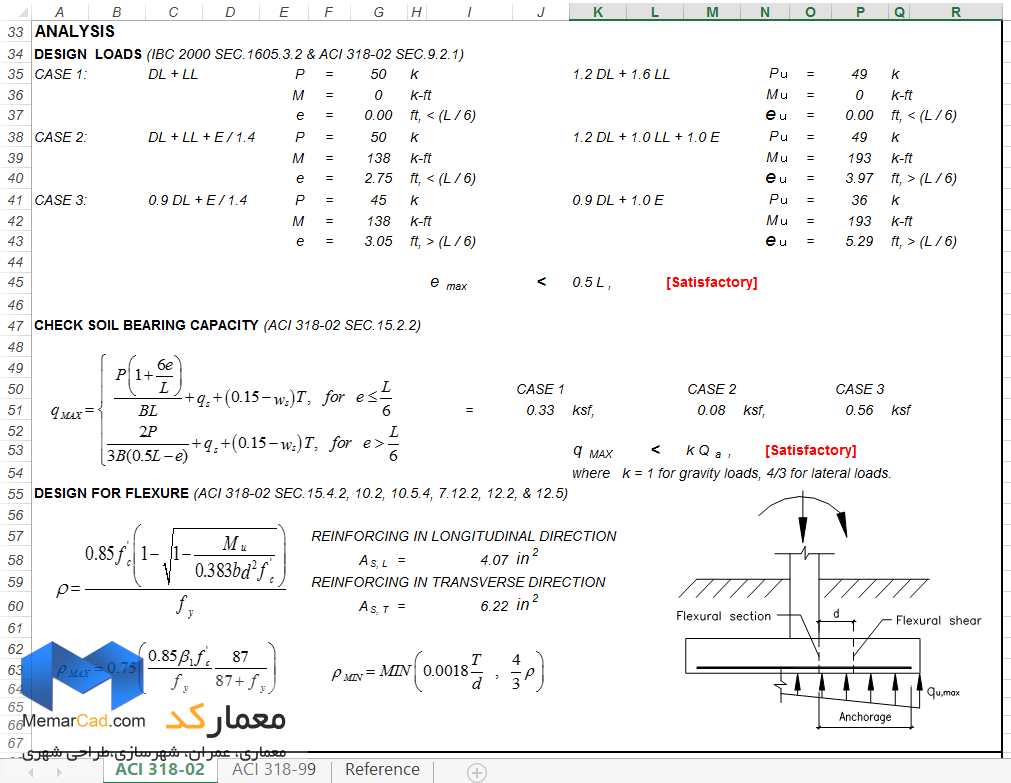This screenshot has height=783, width=1011.
Task: Select column R header
Action: (956, 12)
